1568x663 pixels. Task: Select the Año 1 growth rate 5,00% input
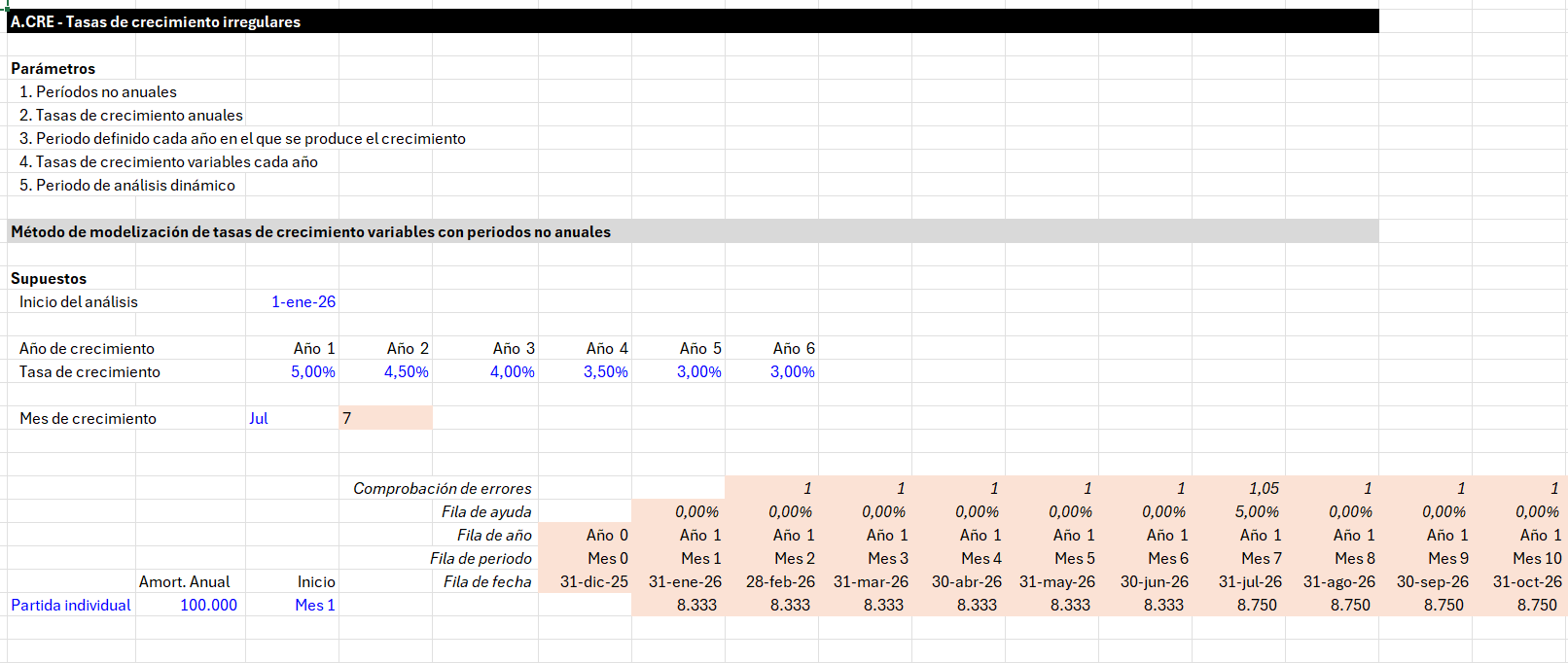(x=312, y=371)
